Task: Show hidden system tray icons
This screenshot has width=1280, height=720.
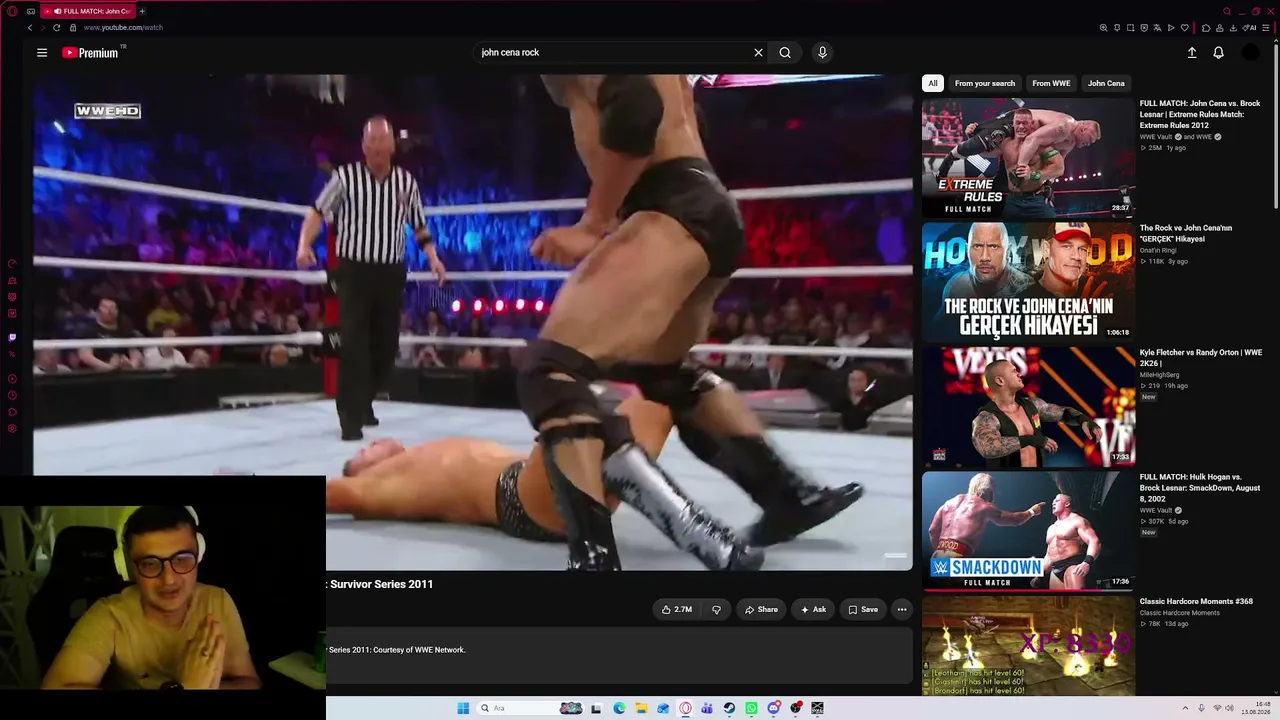Action: [x=1185, y=708]
